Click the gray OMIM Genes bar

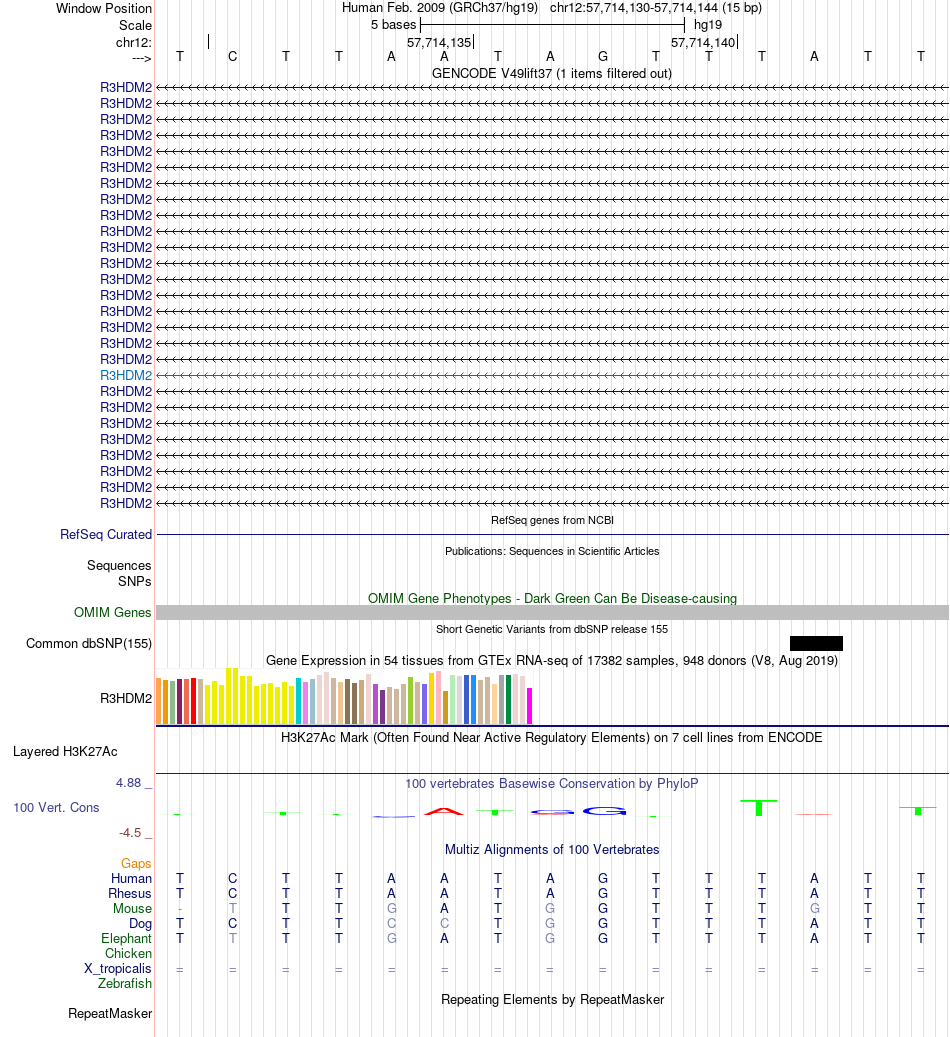[552, 612]
